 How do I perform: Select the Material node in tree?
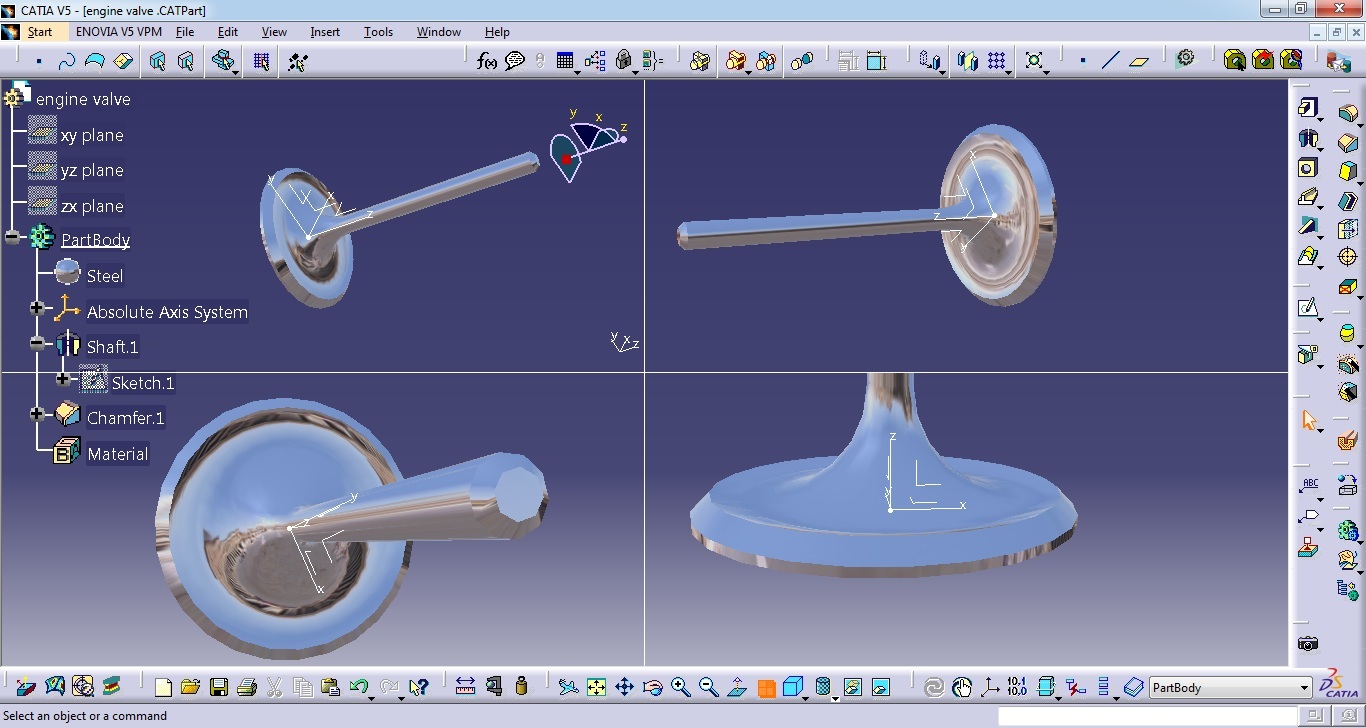click(117, 454)
